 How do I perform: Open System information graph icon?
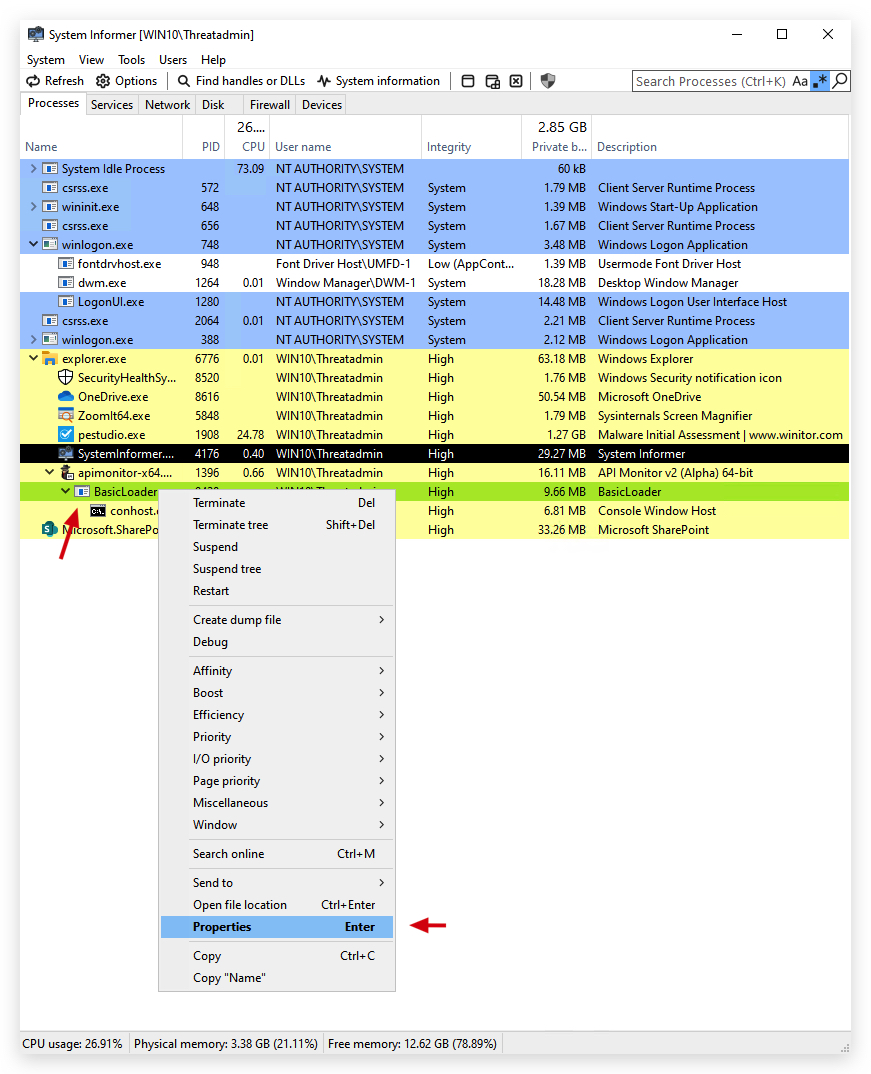tap(324, 81)
